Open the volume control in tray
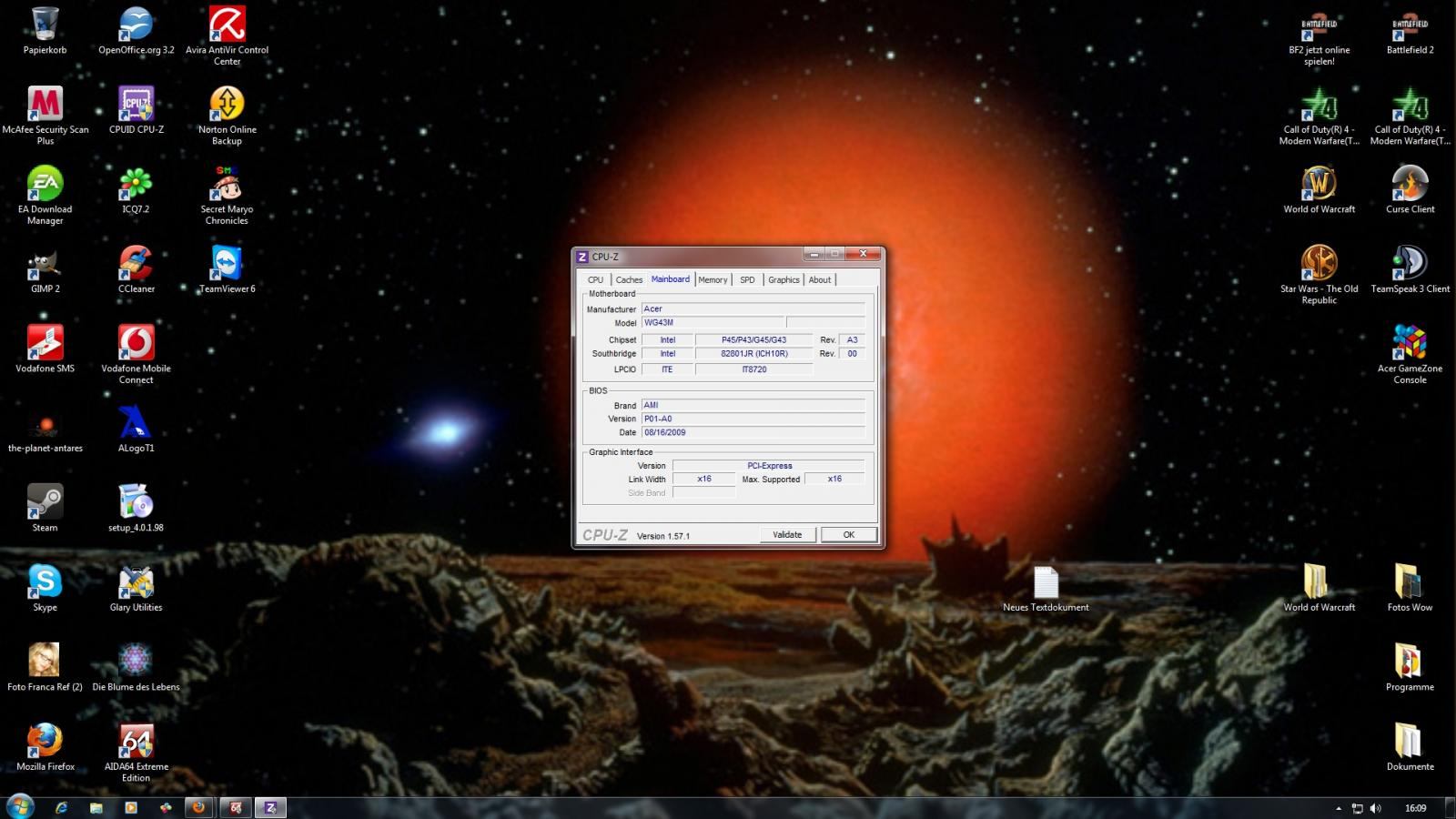Screen dimensions: 1456x819 [x=1375, y=808]
